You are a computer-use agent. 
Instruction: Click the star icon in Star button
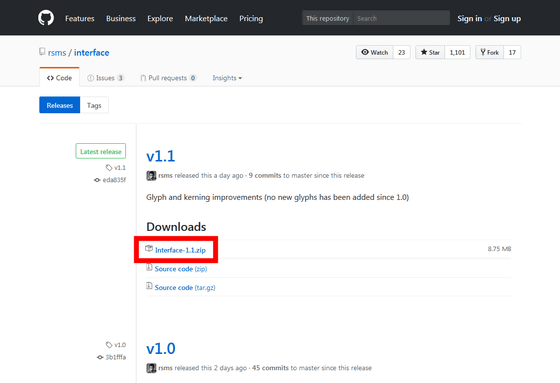tap(424, 52)
